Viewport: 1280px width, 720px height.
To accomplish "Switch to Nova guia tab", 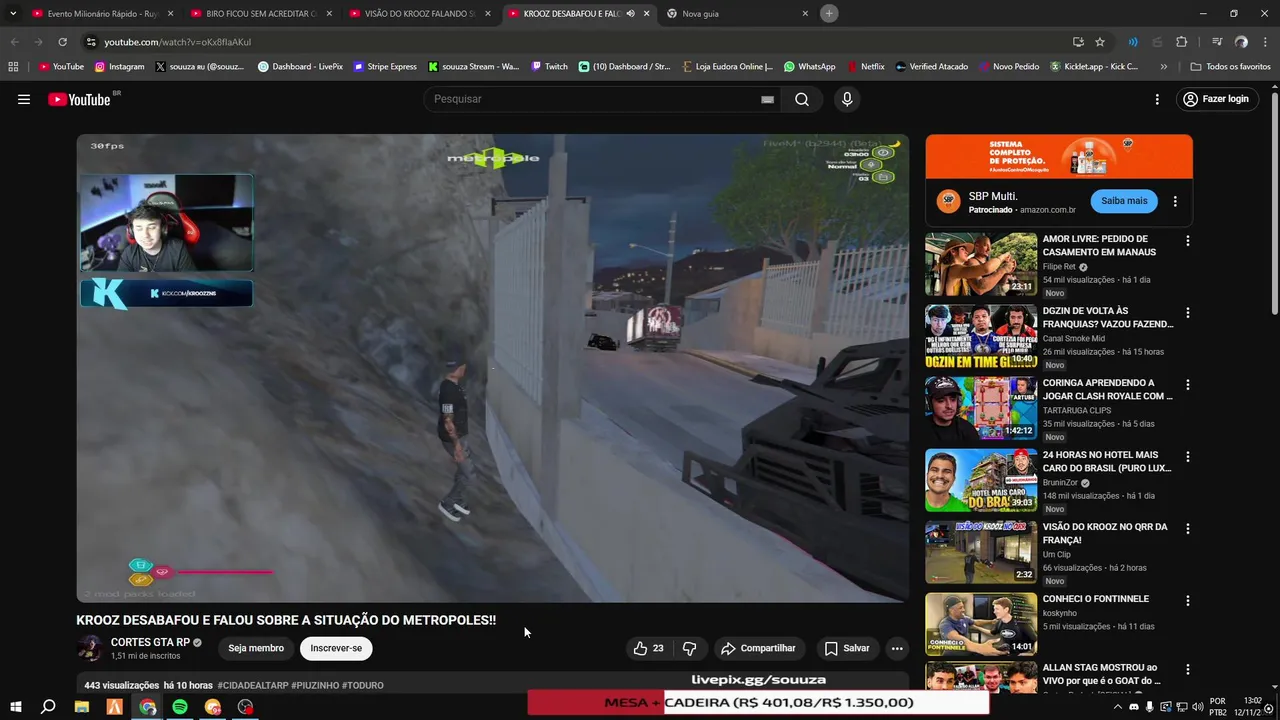I will (737, 14).
